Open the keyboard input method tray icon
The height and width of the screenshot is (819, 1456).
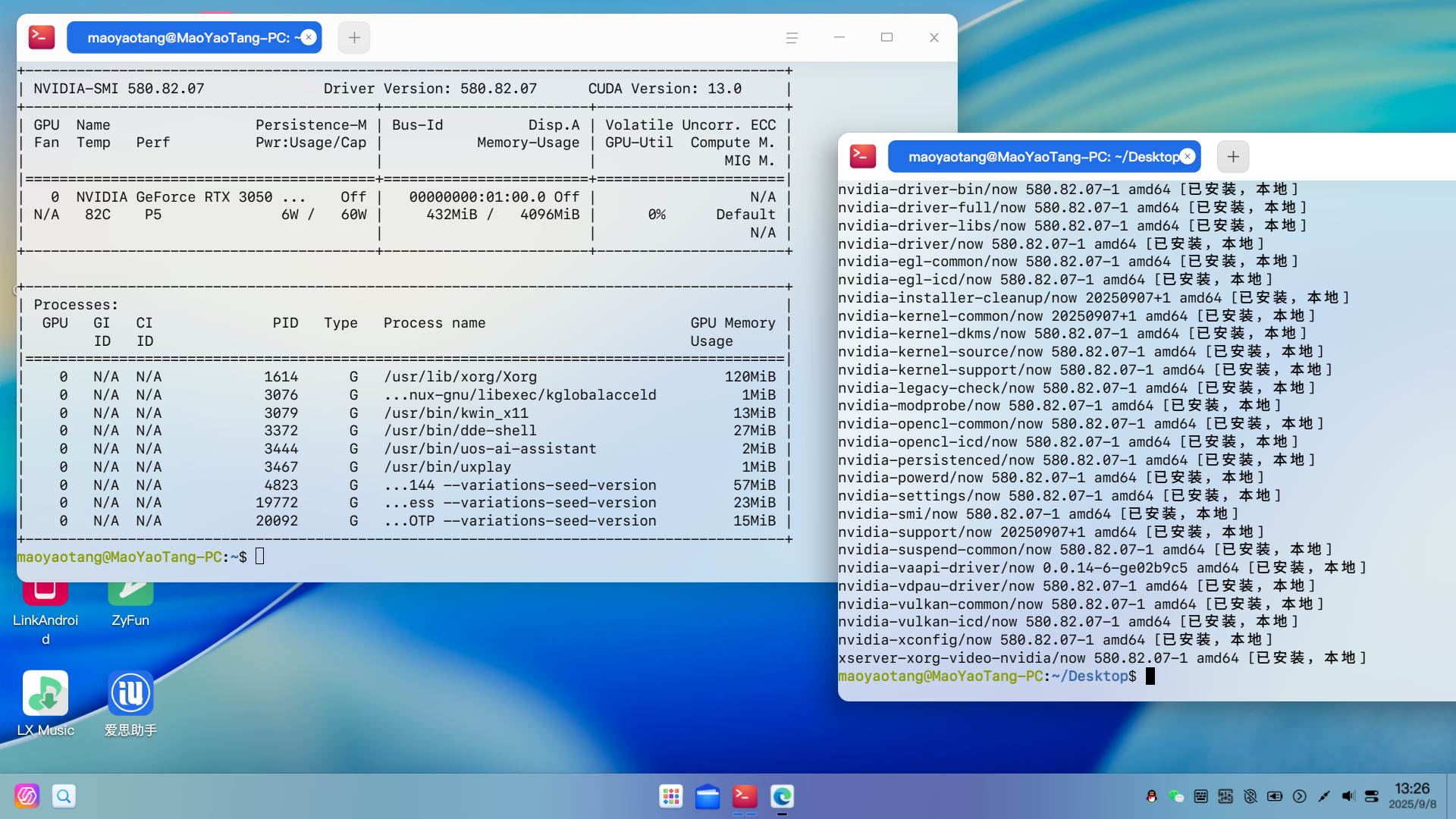click(x=1201, y=795)
